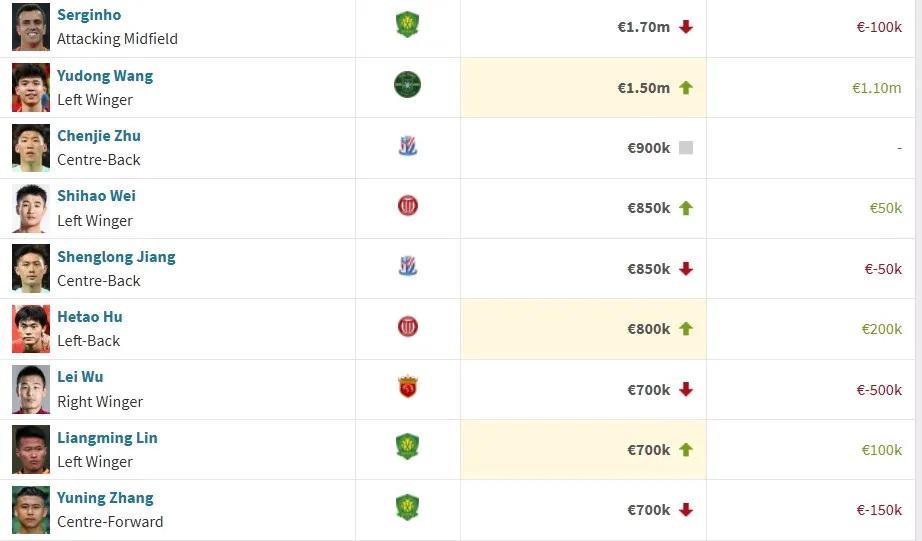The width and height of the screenshot is (922, 541).
Task: Open the blue club crest beside Chenjie Zhu
Action: coord(407,146)
